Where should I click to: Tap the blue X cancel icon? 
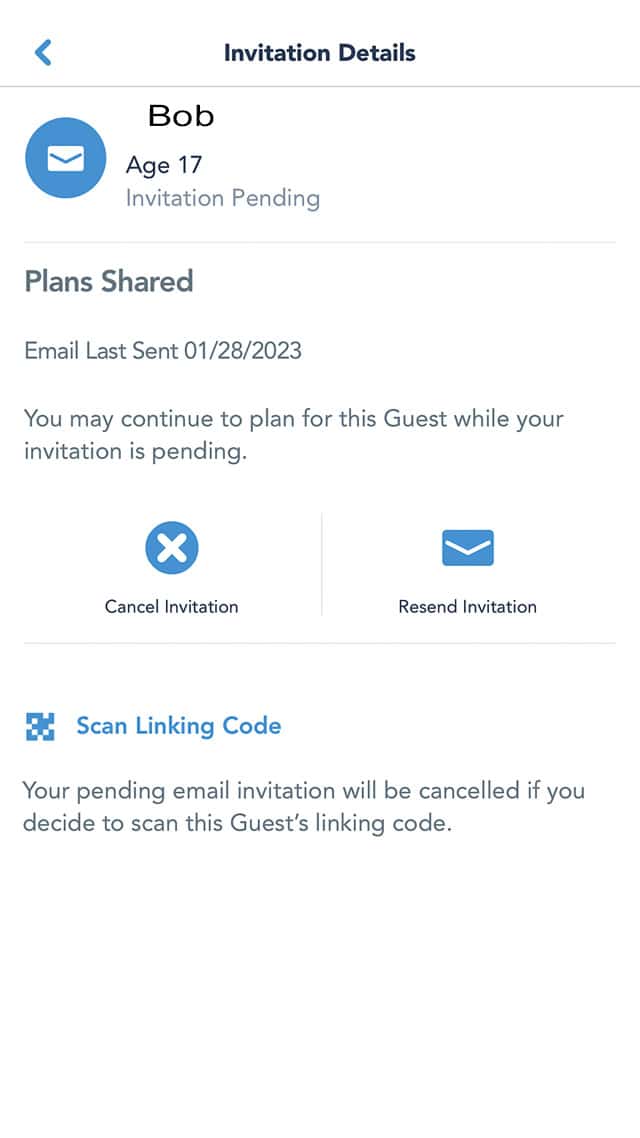coord(171,548)
